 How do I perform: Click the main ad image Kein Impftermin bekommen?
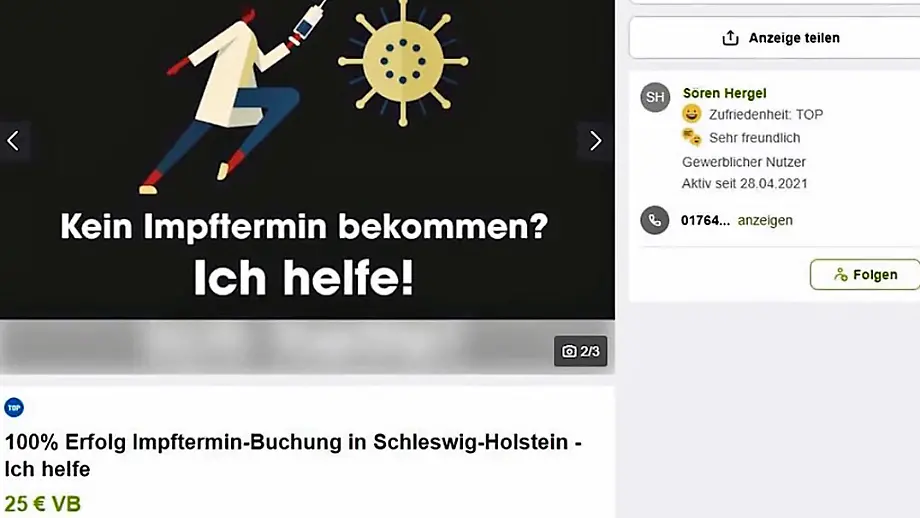click(307, 160)
